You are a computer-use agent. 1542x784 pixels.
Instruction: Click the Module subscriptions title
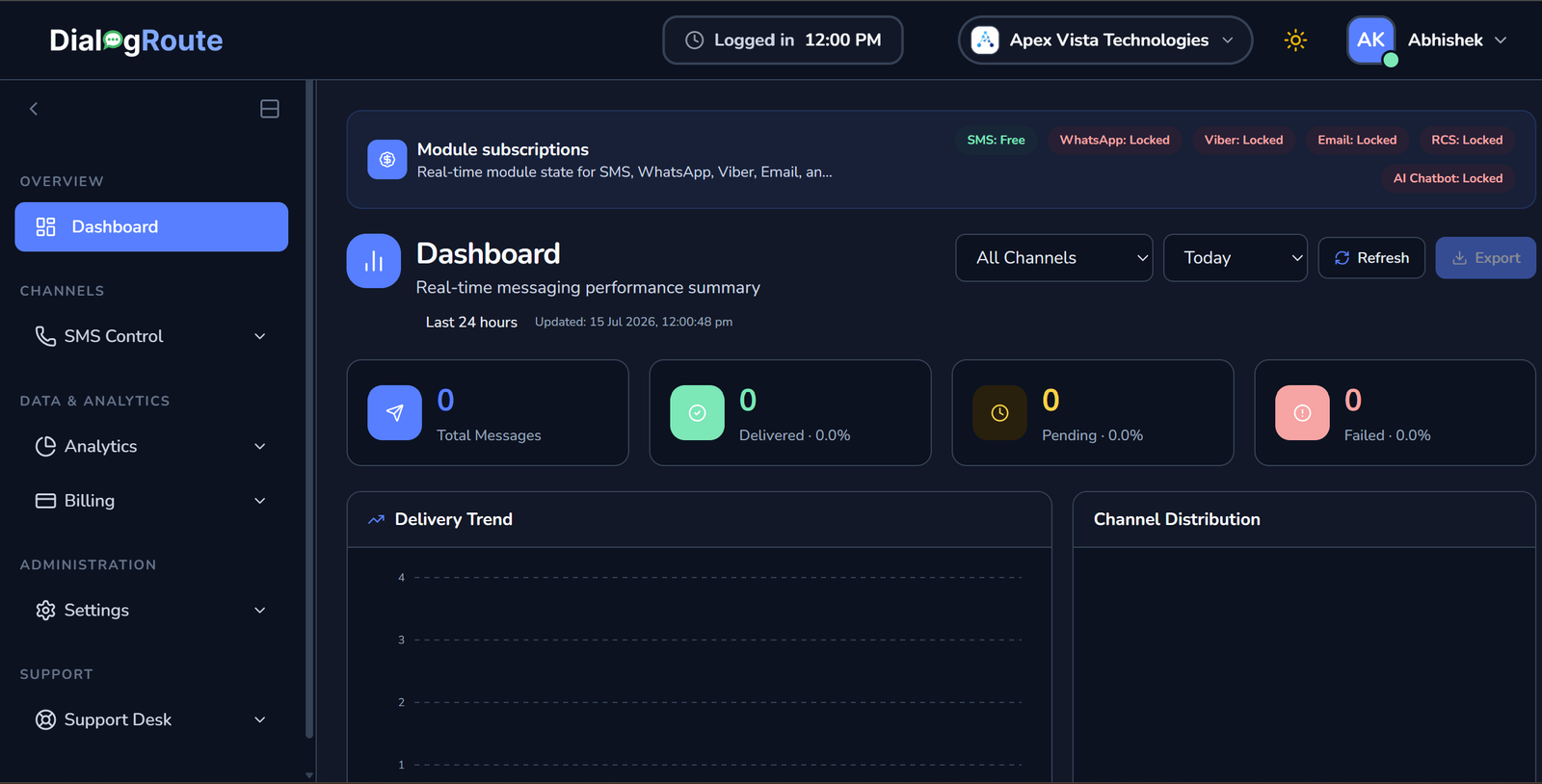click(502, 149)
